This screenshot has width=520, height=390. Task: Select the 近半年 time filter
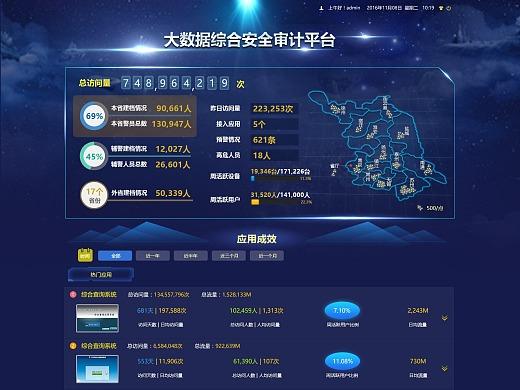[x=191, y=256]
